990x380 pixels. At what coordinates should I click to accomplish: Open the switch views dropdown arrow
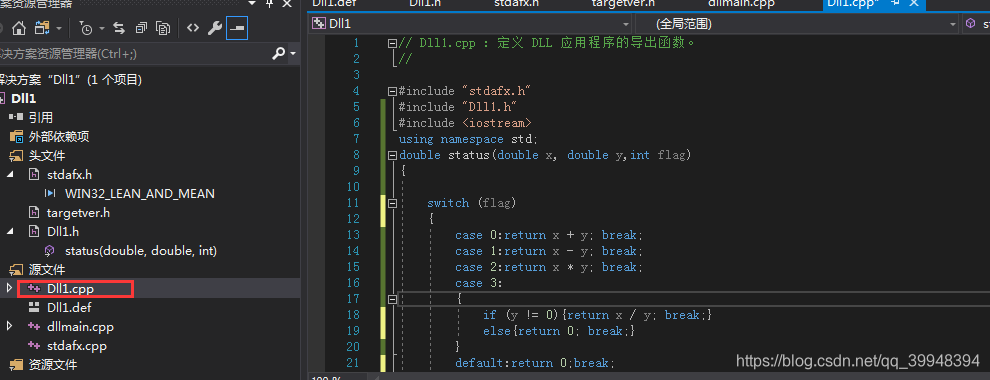point(59,28)
